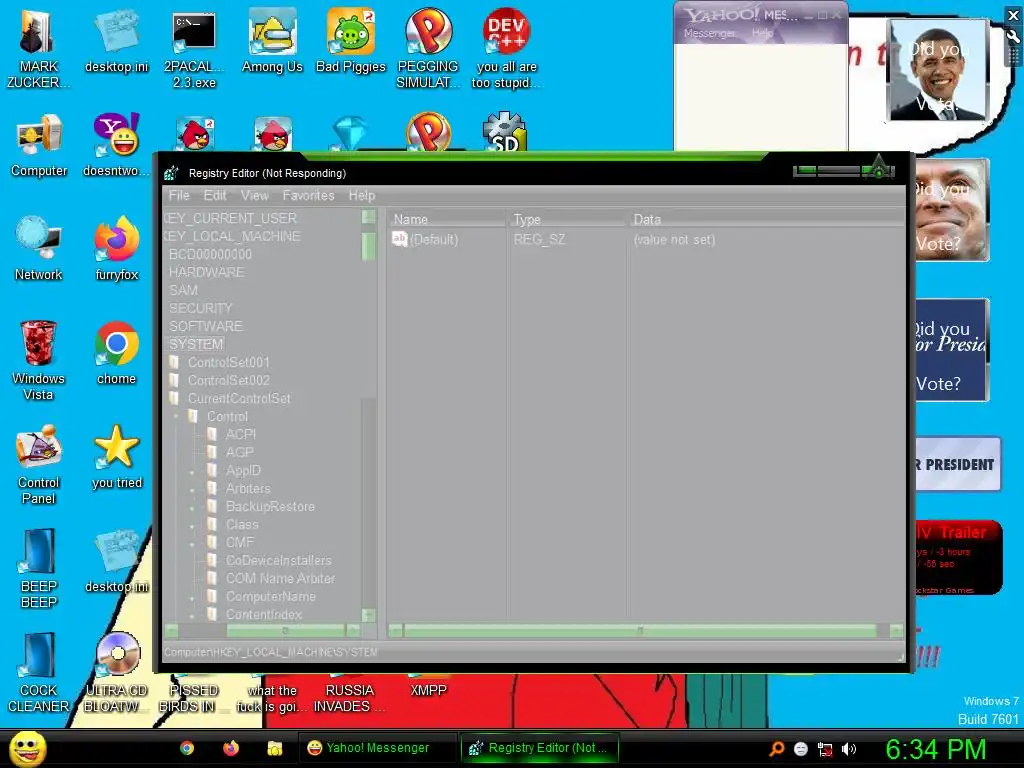The height and width of the screenshot is (768, 1024).
Task: Open Control Panel desktop icon
Action: click(39, 465)
